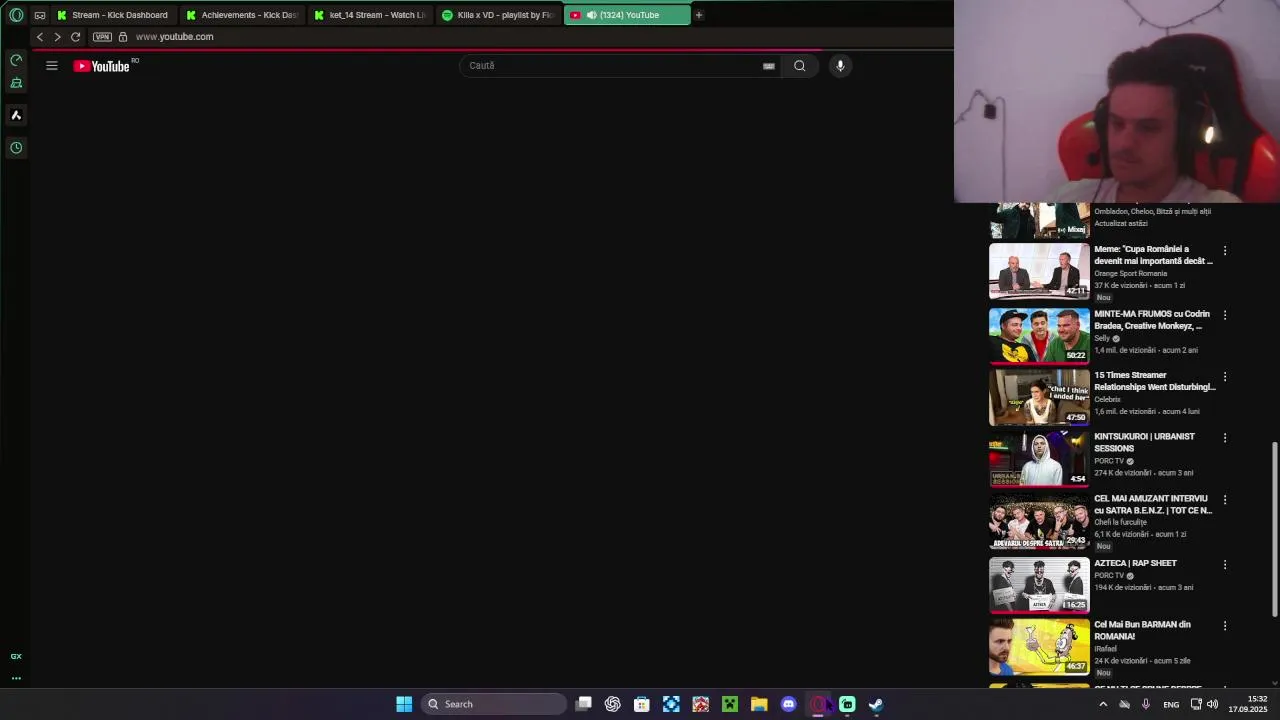Open options for MINTE-MA FRUMOS video
Image resolution: width=1280 pixels, height=720 pixels.
[x=1225, y=315]
